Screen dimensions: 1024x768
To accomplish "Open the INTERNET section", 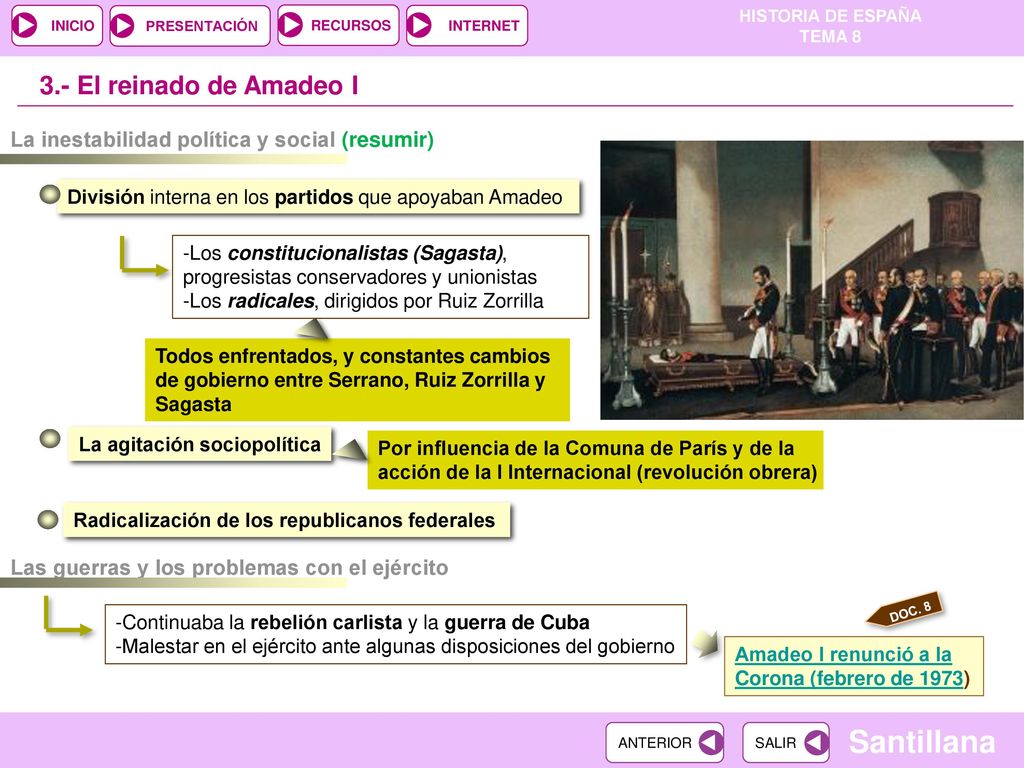I will tap(466, 25).
